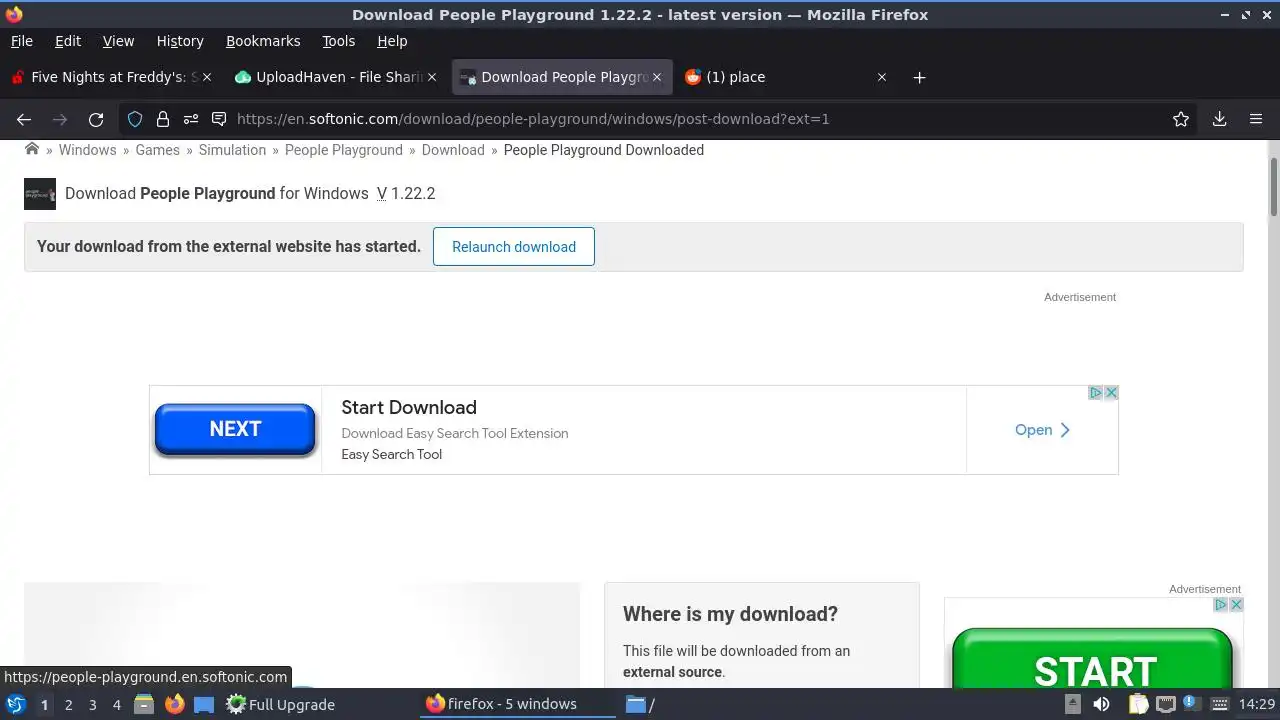Viewport: 1280px width, 720px height.
Task: Click the People Playground app thumbnail
Action: point(40,194)
